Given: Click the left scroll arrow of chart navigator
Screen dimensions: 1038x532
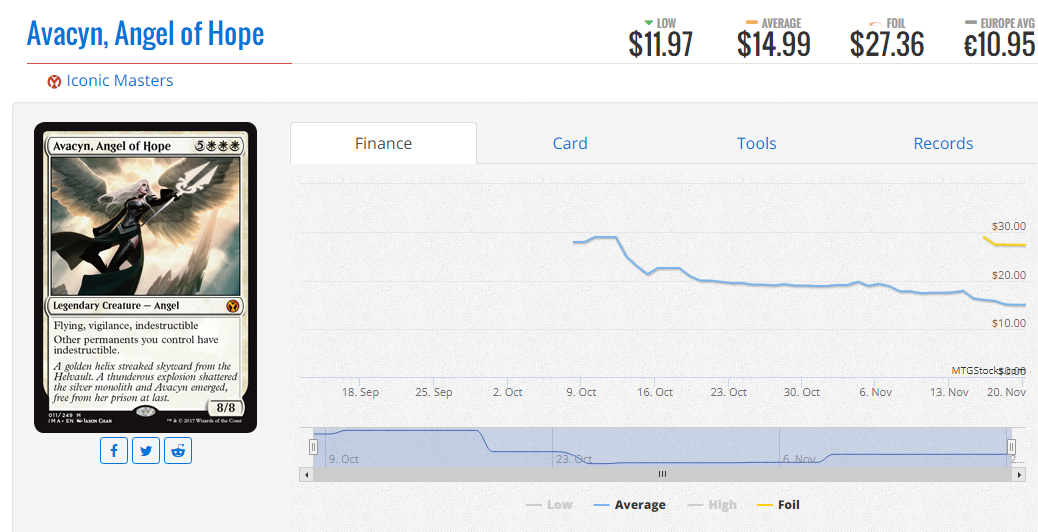Looking at the screenshot, I should 305,474.
